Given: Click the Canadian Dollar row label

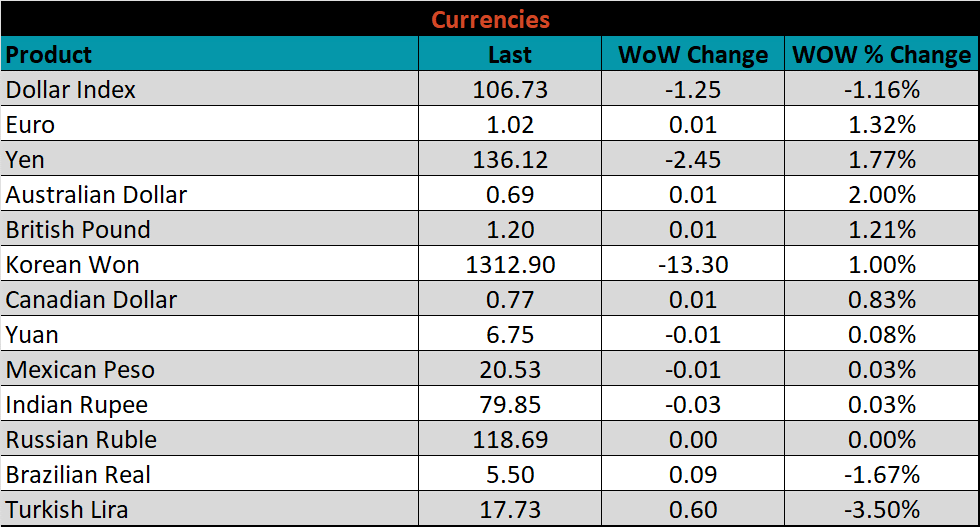Looking at the screenshot, I should pyautogui.click(x=91, y=300).
